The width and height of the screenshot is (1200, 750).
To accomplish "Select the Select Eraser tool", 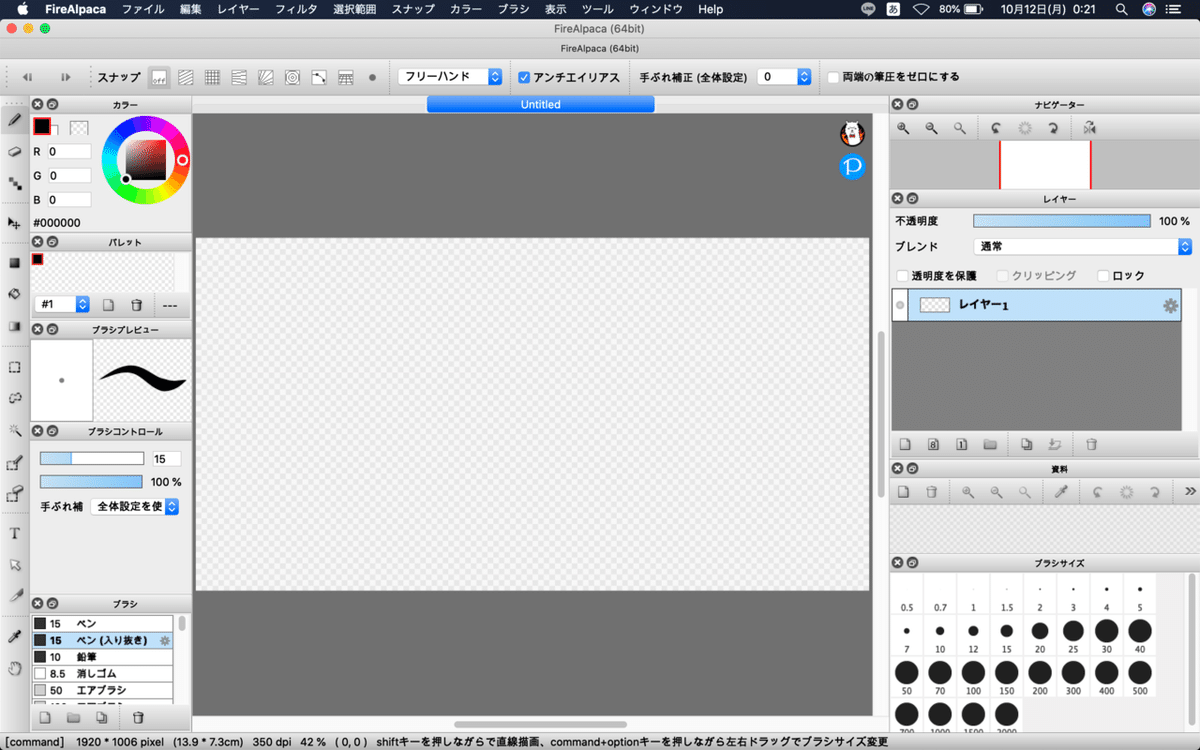I will (x=14, y=494).
